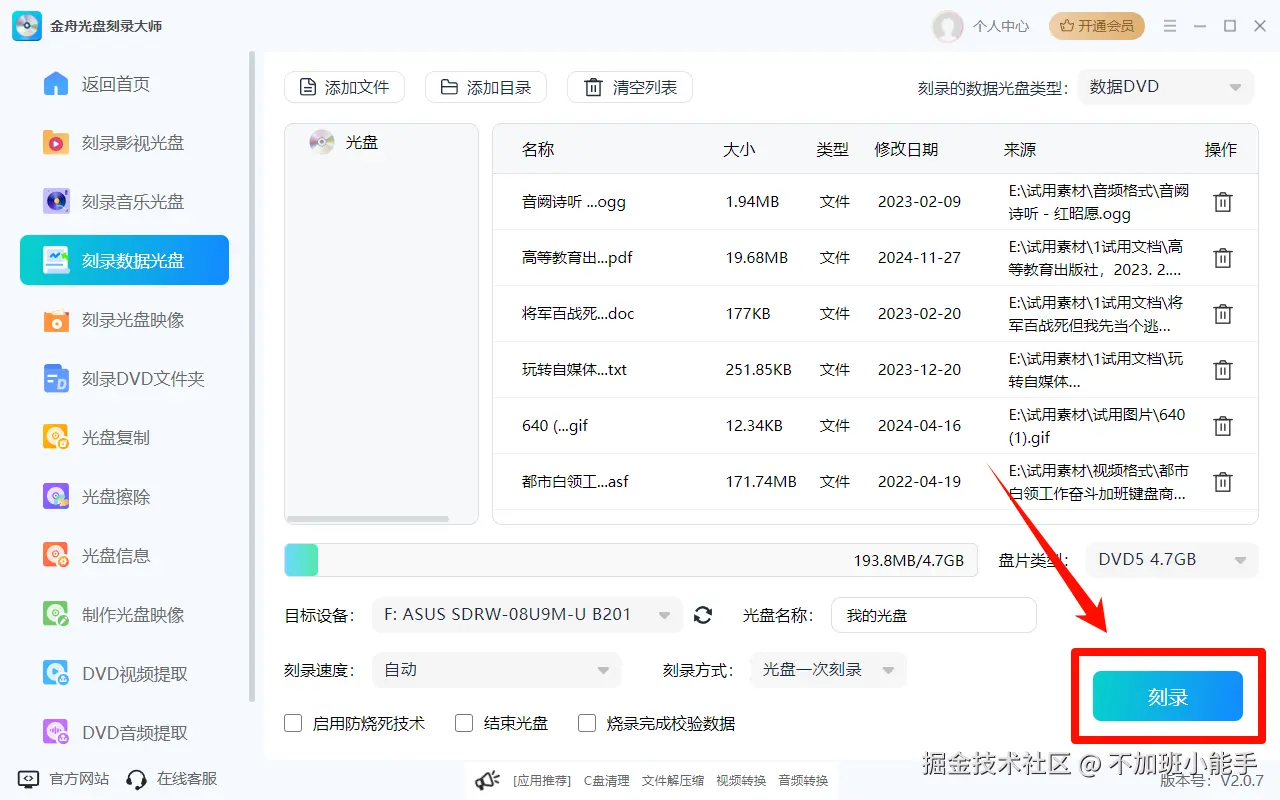
Task: Open the 音频转换 link
Action: 803,780
